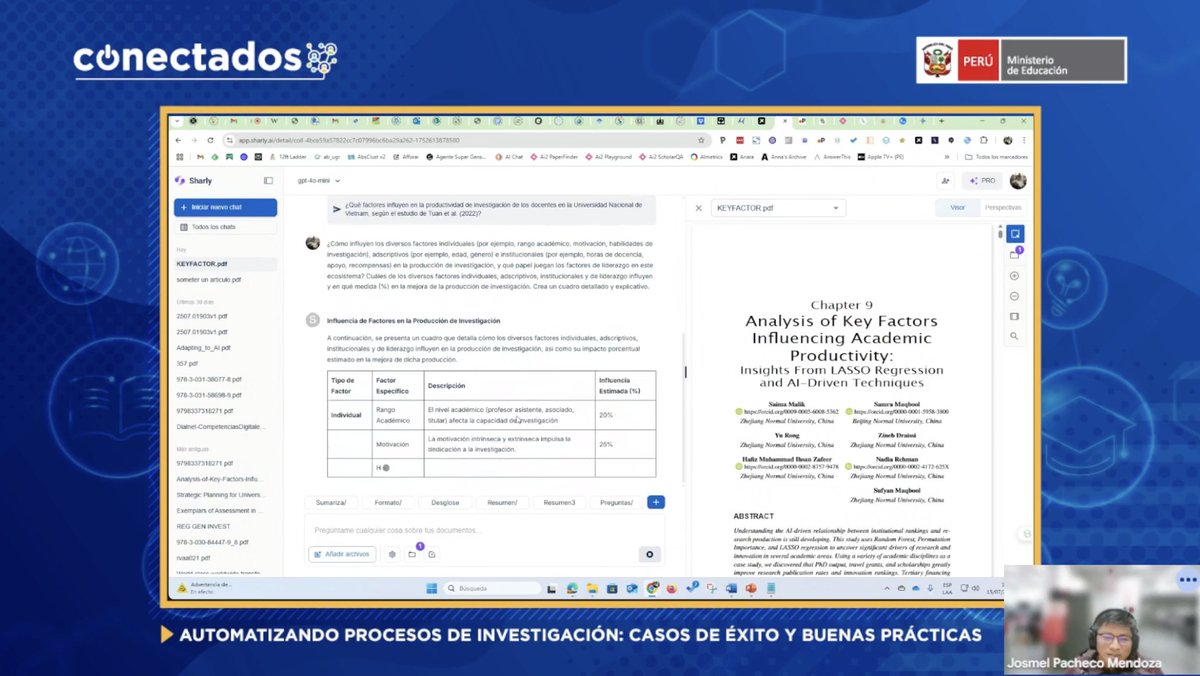Screen dimensions: 1200x676
Task: Click the Preguntame chat input field
Action: click(x=485, y=530)
